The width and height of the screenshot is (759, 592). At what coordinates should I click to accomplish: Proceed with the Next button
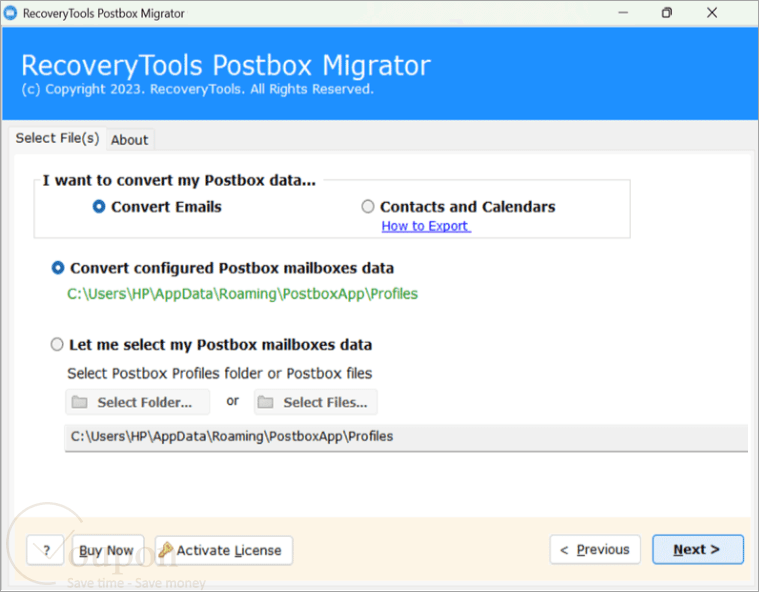[x=698, y=550]
